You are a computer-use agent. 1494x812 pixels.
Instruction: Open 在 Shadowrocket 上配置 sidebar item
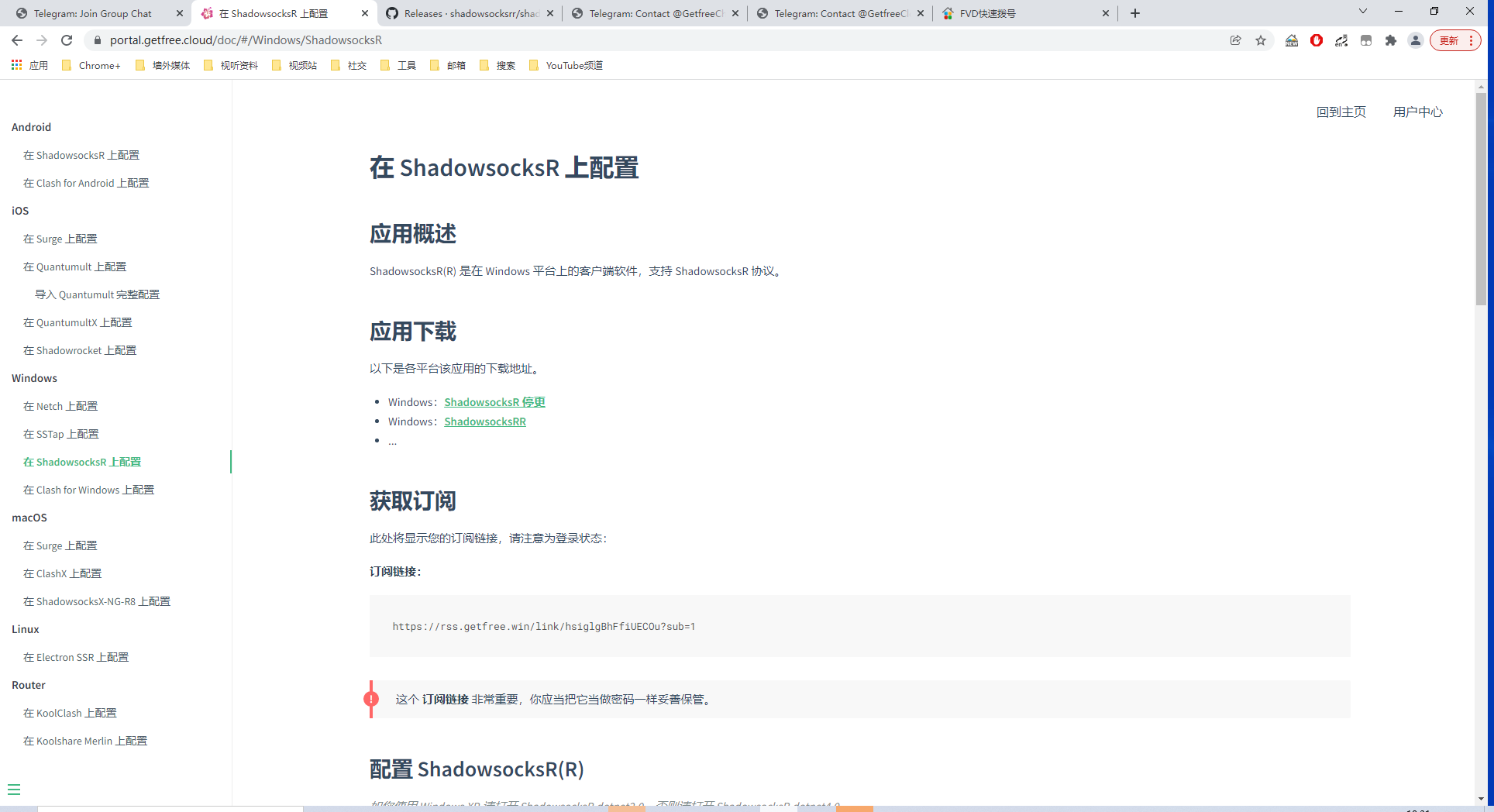pyautogui.click(x=80, y=350)
